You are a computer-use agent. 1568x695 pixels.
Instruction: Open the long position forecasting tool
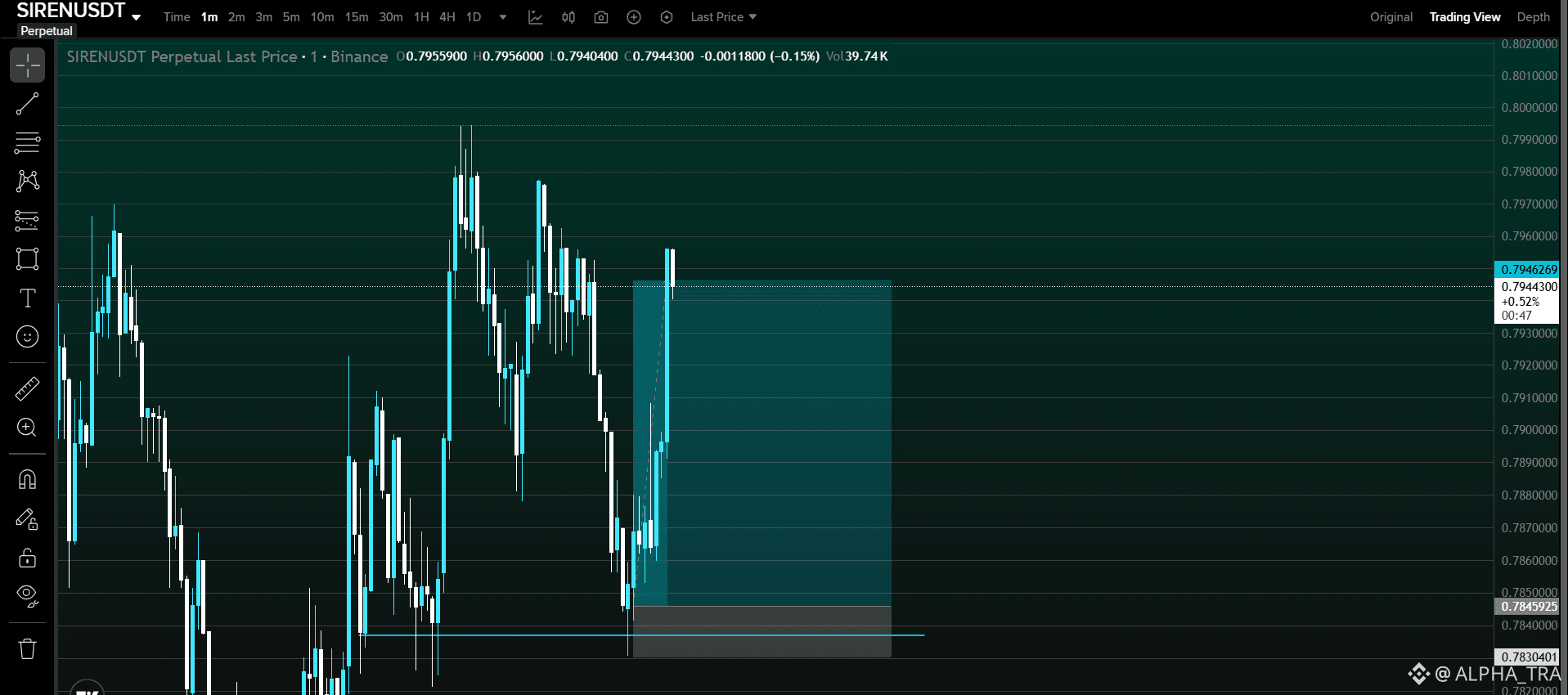(x=27, y=220)
